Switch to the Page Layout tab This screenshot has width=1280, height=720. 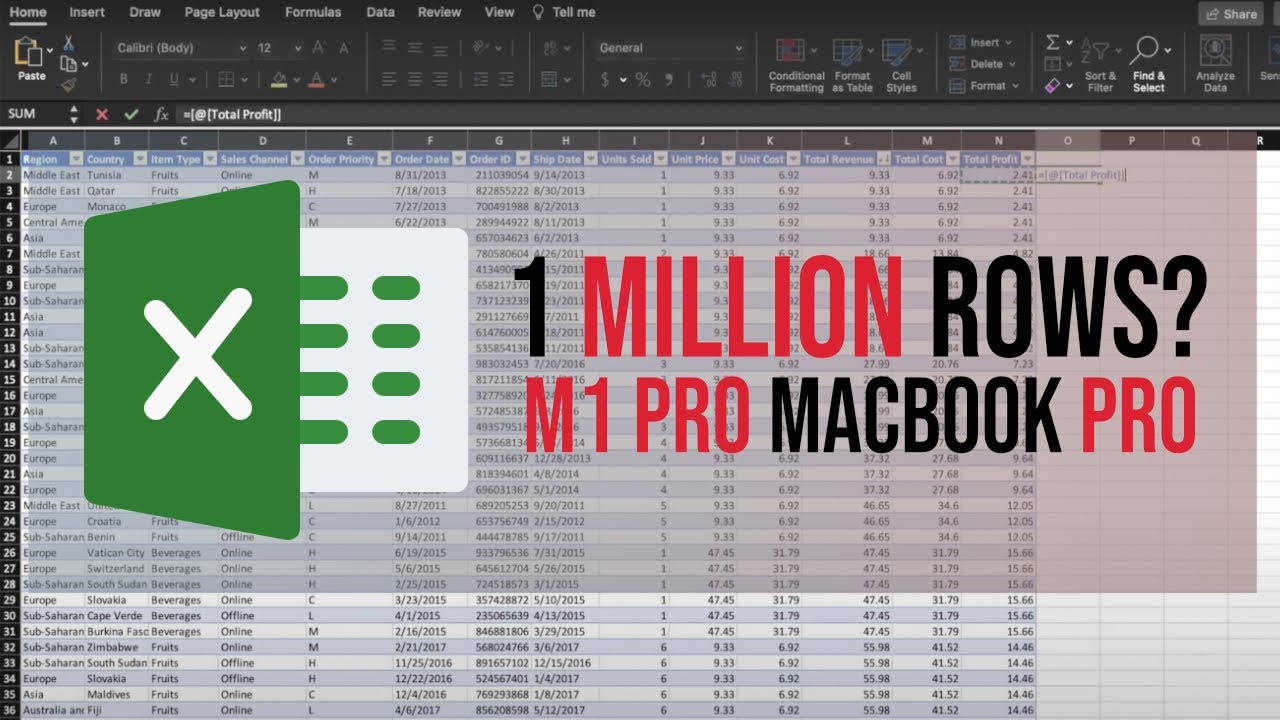[x=222, y=12]
